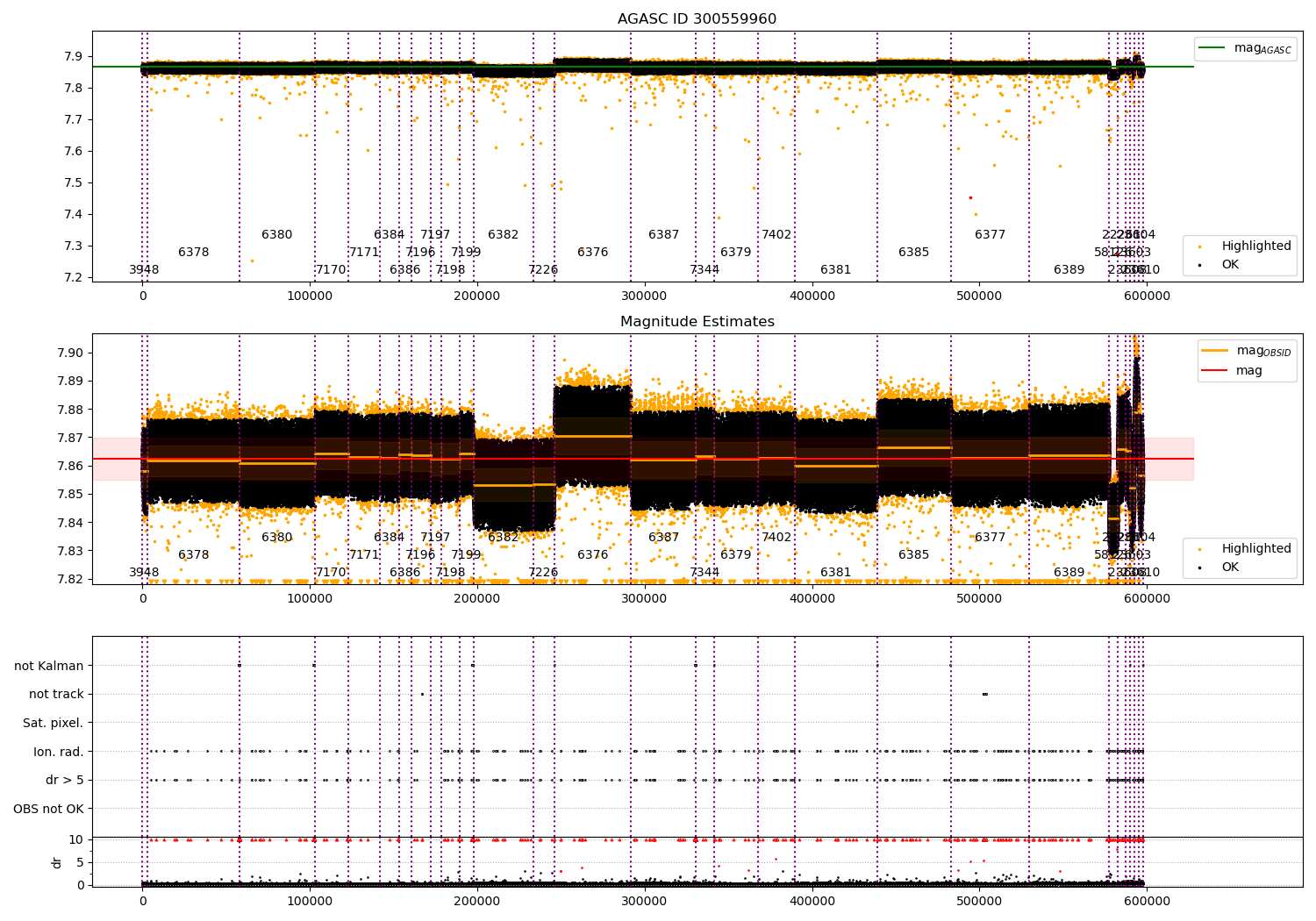Viewport: 1316px width, 921px height.
Task: Click OBSID label 3948 in the top plot
Action: coord(144,269)
